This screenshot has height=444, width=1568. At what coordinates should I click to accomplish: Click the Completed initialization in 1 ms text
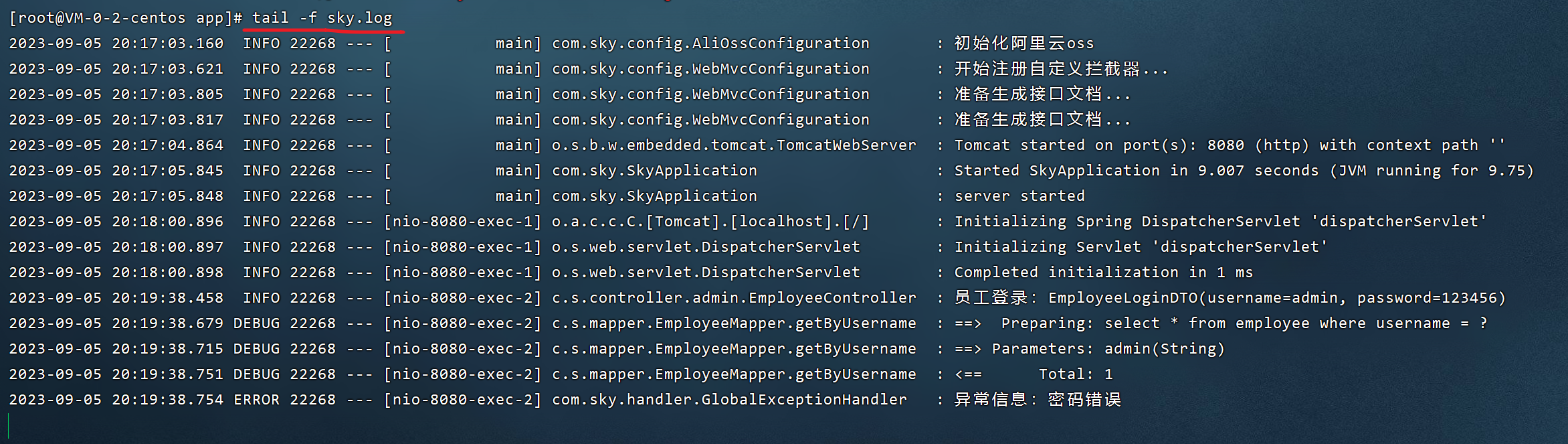[x=1103, y=273]
